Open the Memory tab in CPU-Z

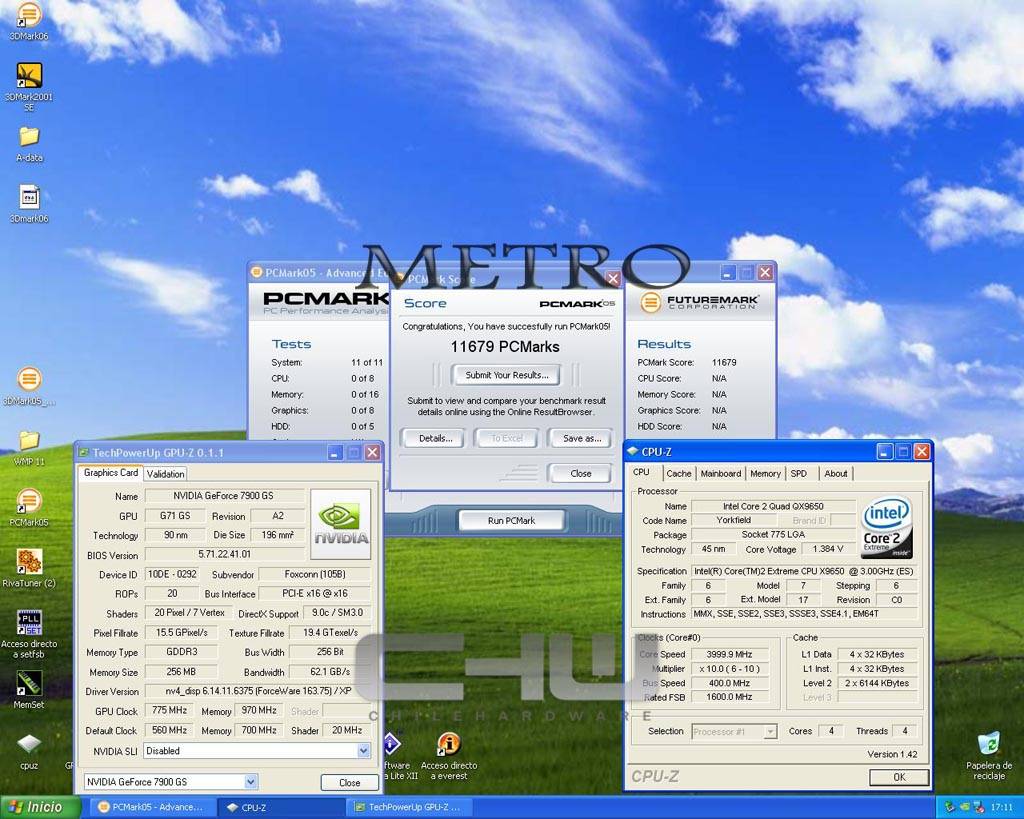pos(765,474)
